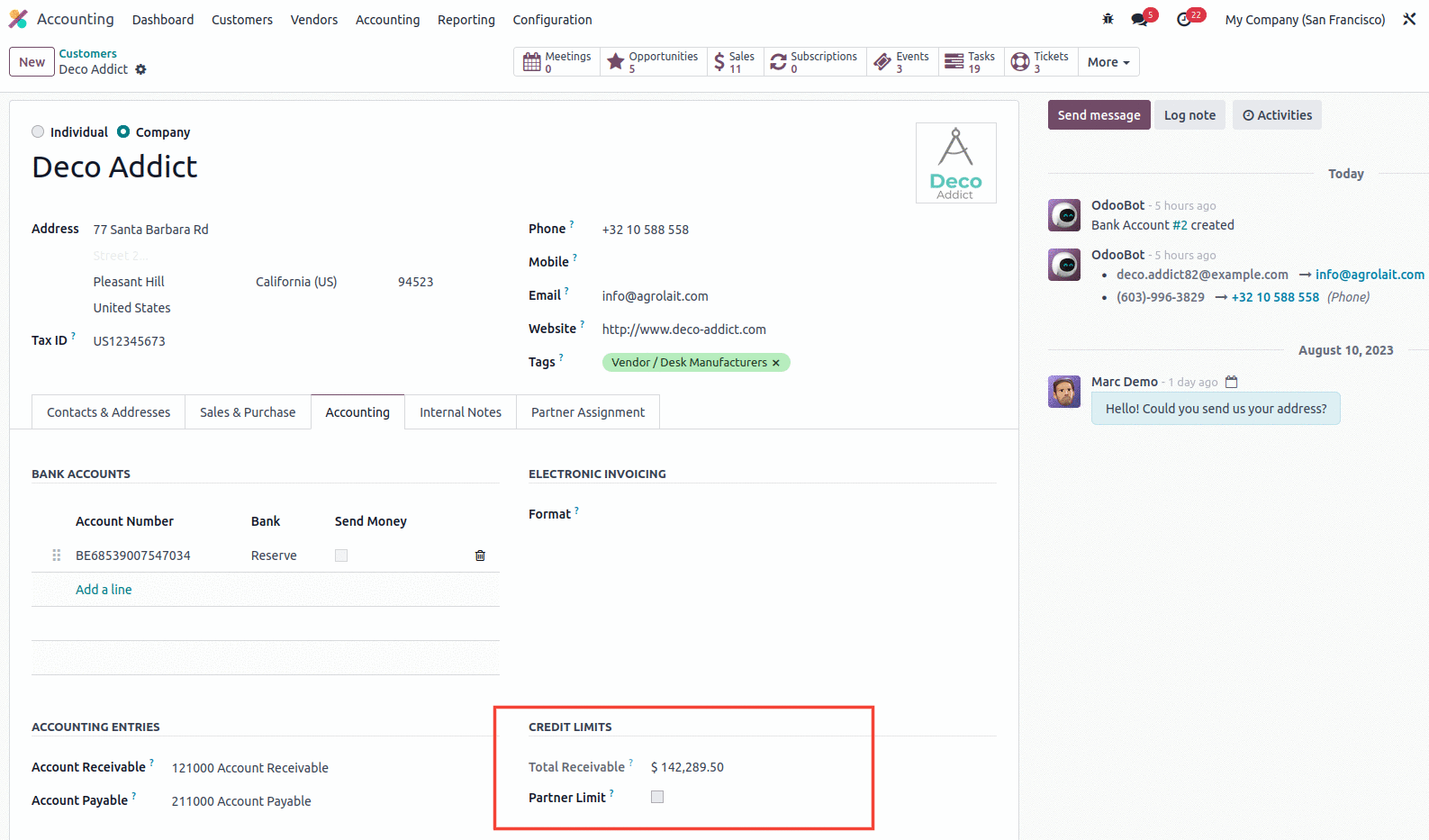Open the Vendors menu
1429x840 pixels.
(x=314, y=20)
